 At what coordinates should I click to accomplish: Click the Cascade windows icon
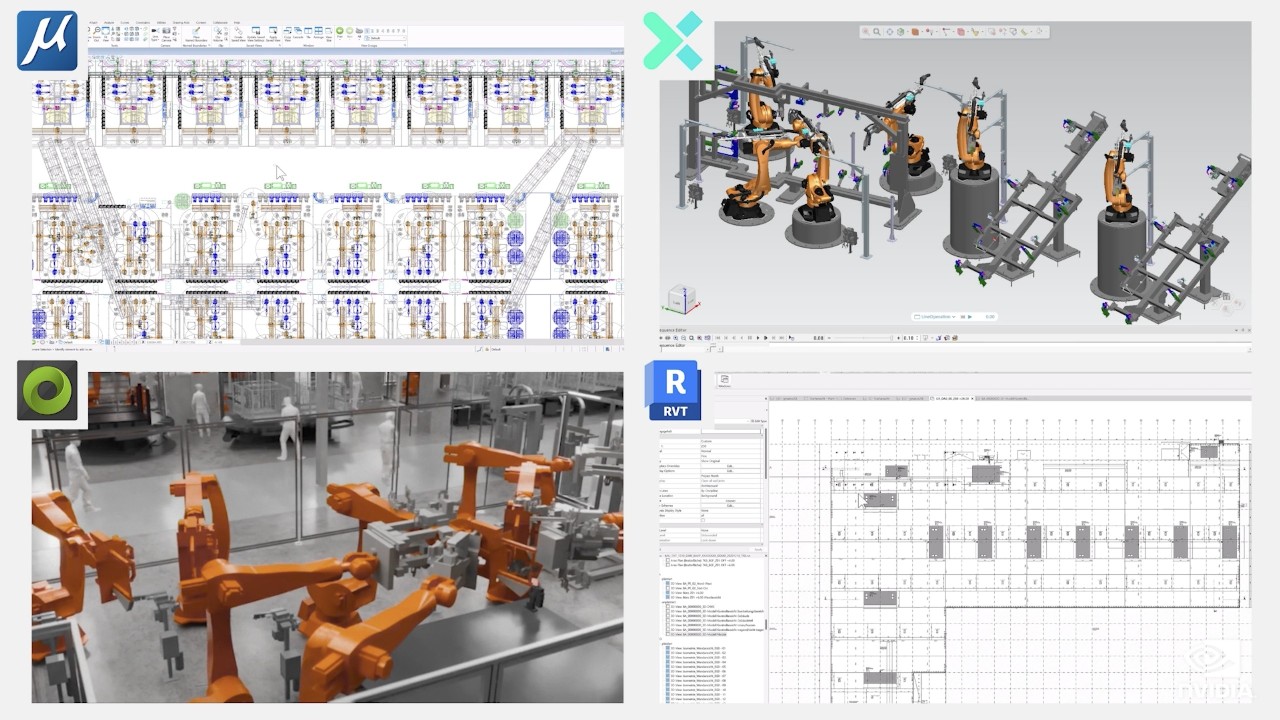click(x=298, y=31)
